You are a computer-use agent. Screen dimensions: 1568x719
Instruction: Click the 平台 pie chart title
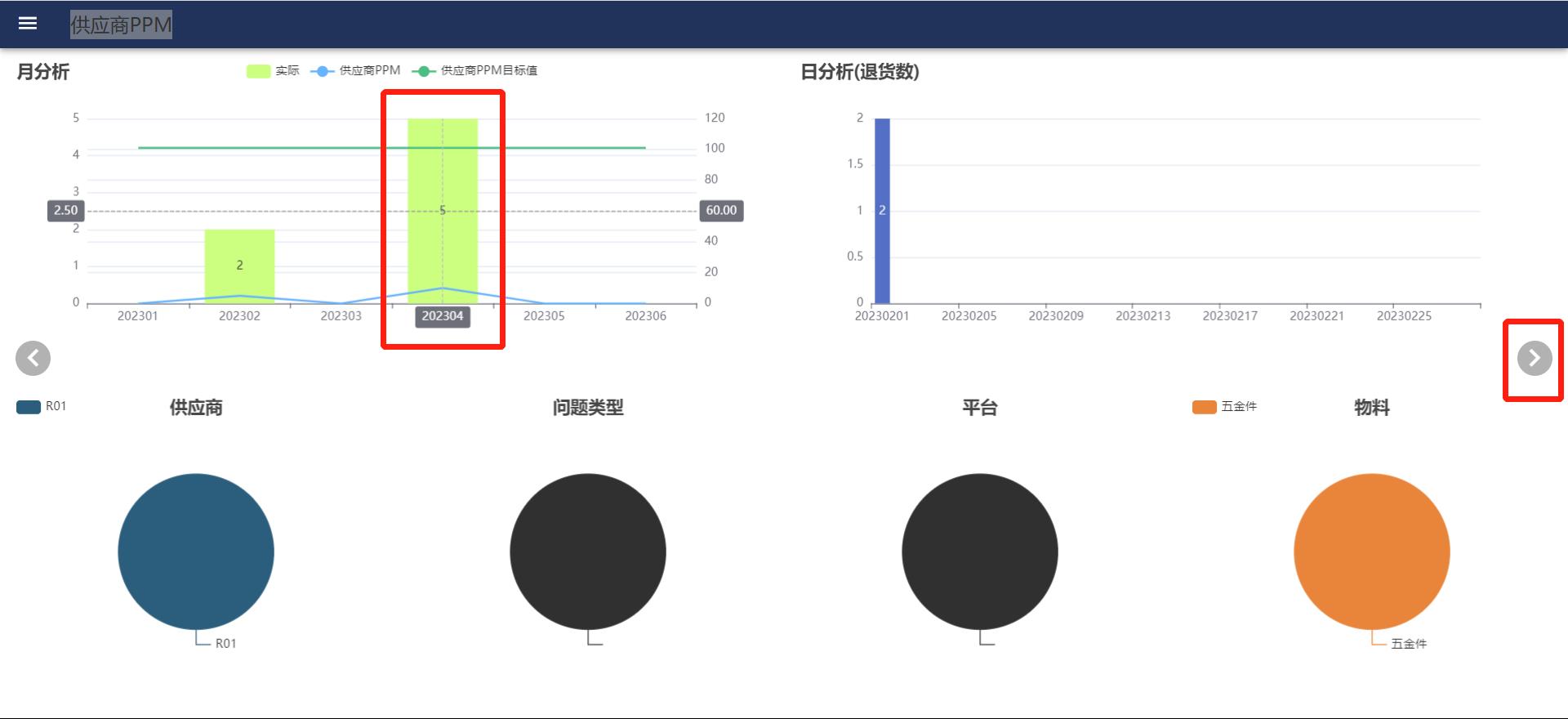tap(980, 408)
